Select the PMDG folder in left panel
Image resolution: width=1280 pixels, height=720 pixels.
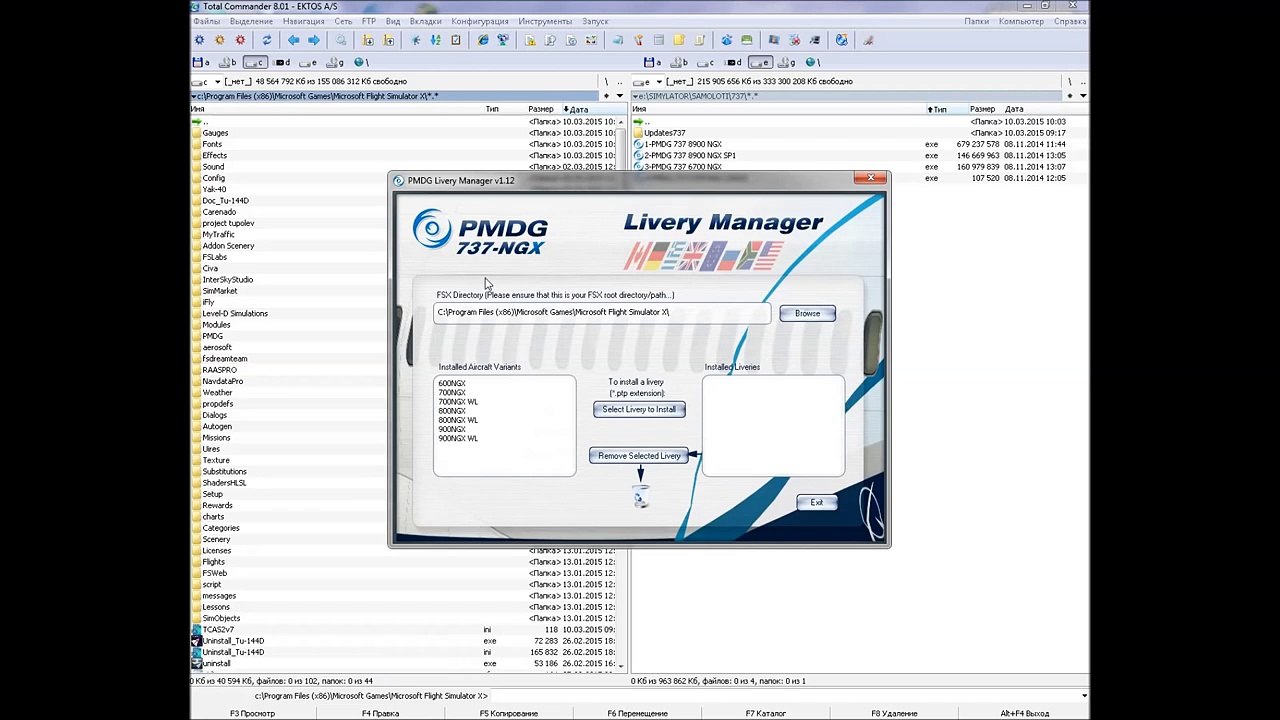tap(212, 336)
